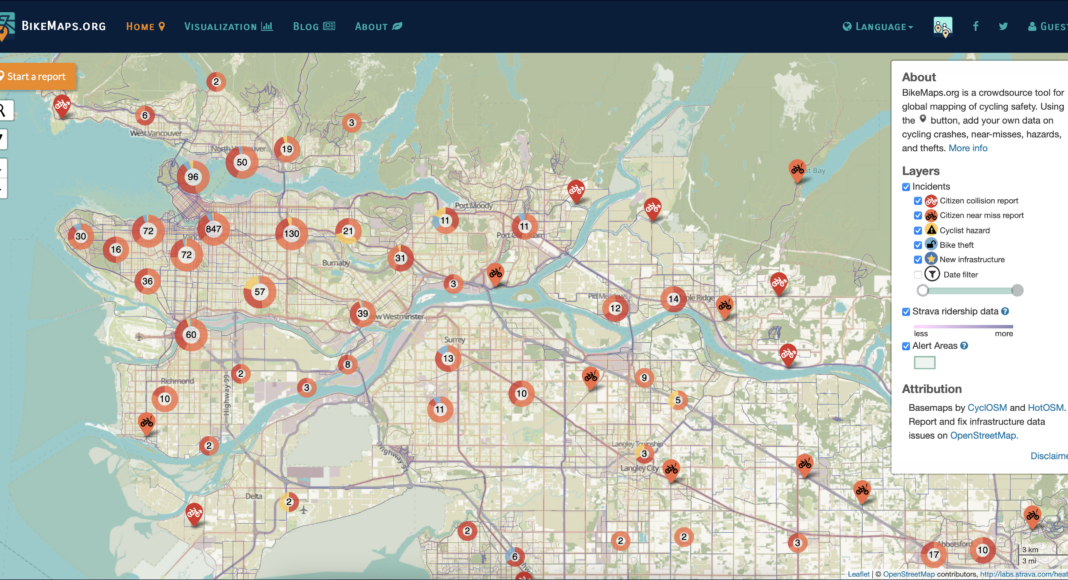Go to the Blog page
The width and height of the screenshot is (1068, 580).
point(314,26)
